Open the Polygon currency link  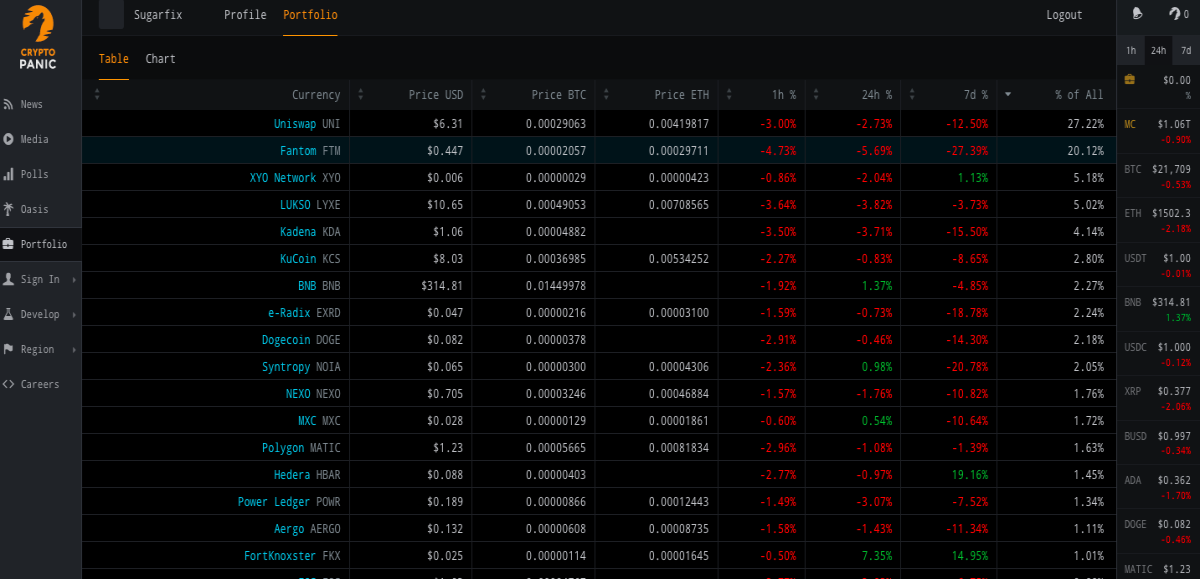(x=283, y=448)
